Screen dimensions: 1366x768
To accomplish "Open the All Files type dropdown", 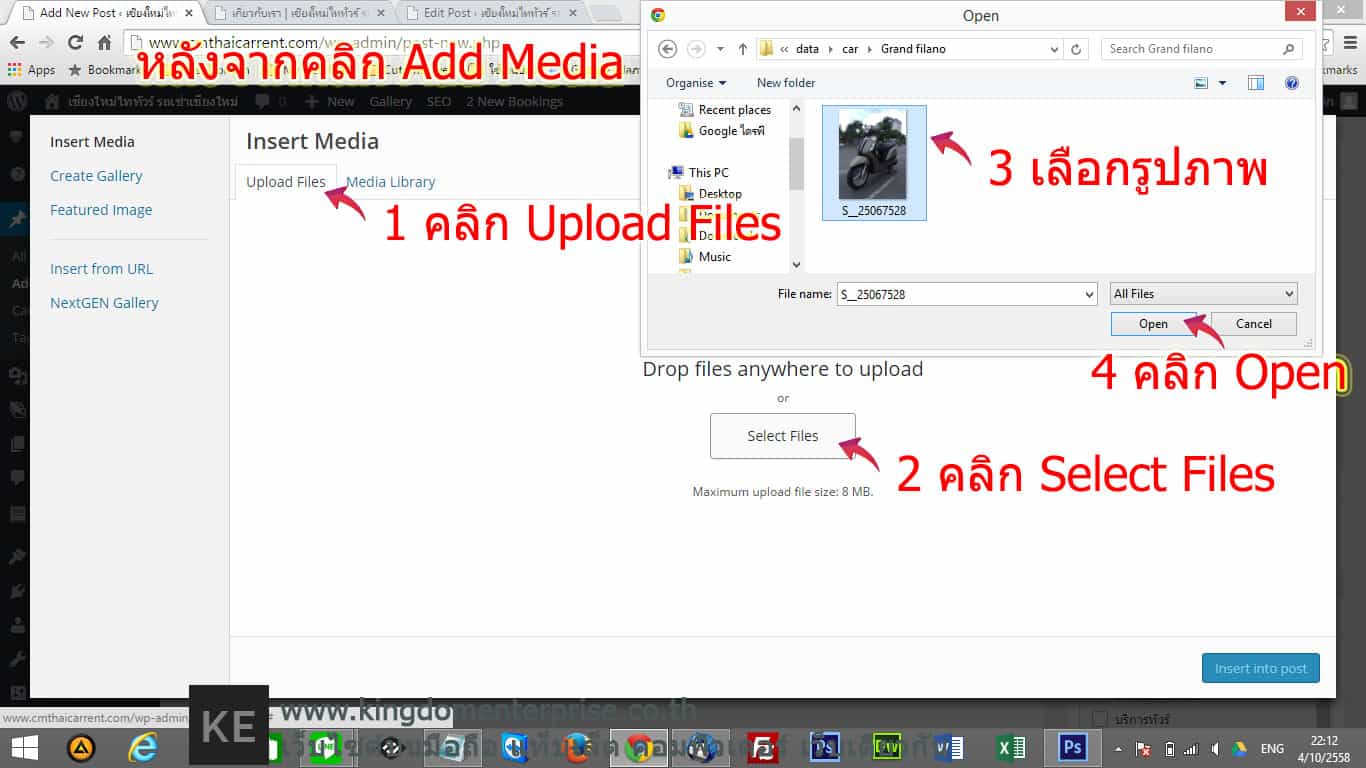I will pyautogui.click(x=1203, y=294).
